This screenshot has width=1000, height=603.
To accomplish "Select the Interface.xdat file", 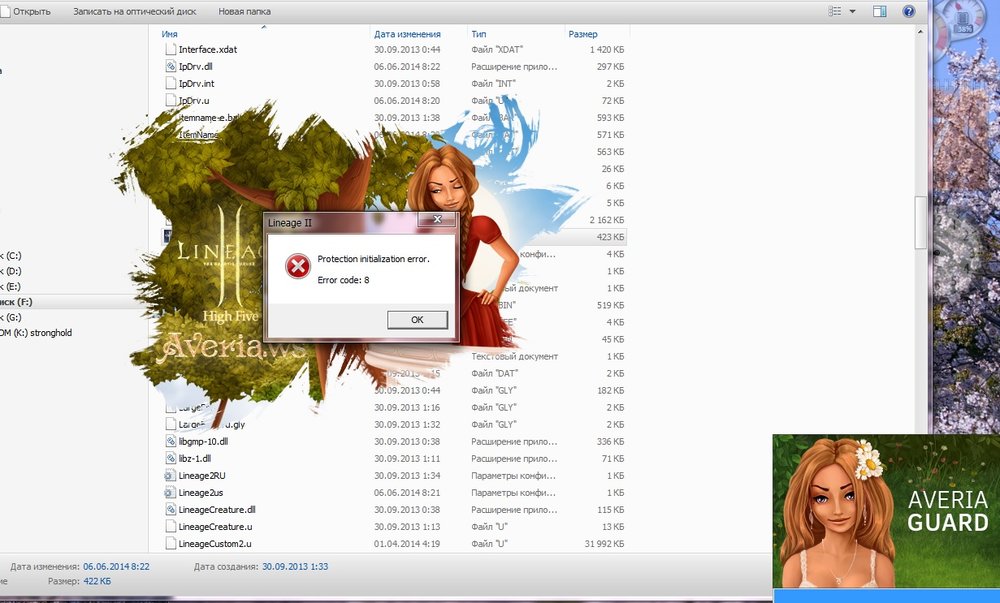I will (x=208, y=49).
